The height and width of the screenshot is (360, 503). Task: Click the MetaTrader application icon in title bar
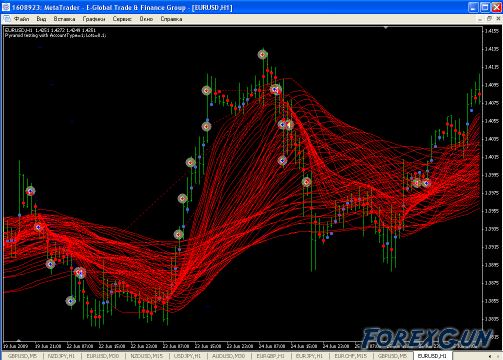pyautogui.click(x=6, y=7)
